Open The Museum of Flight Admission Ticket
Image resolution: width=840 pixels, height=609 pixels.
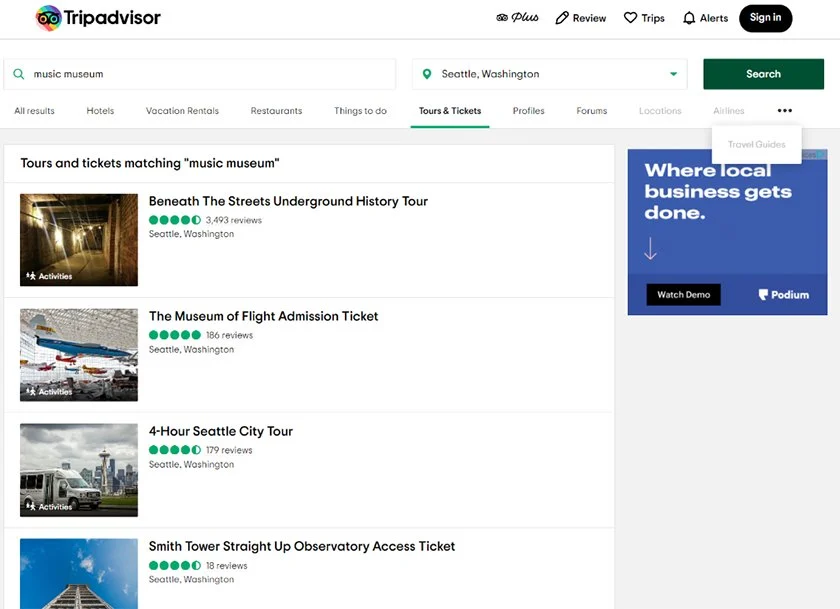click(x=264, y=317)
